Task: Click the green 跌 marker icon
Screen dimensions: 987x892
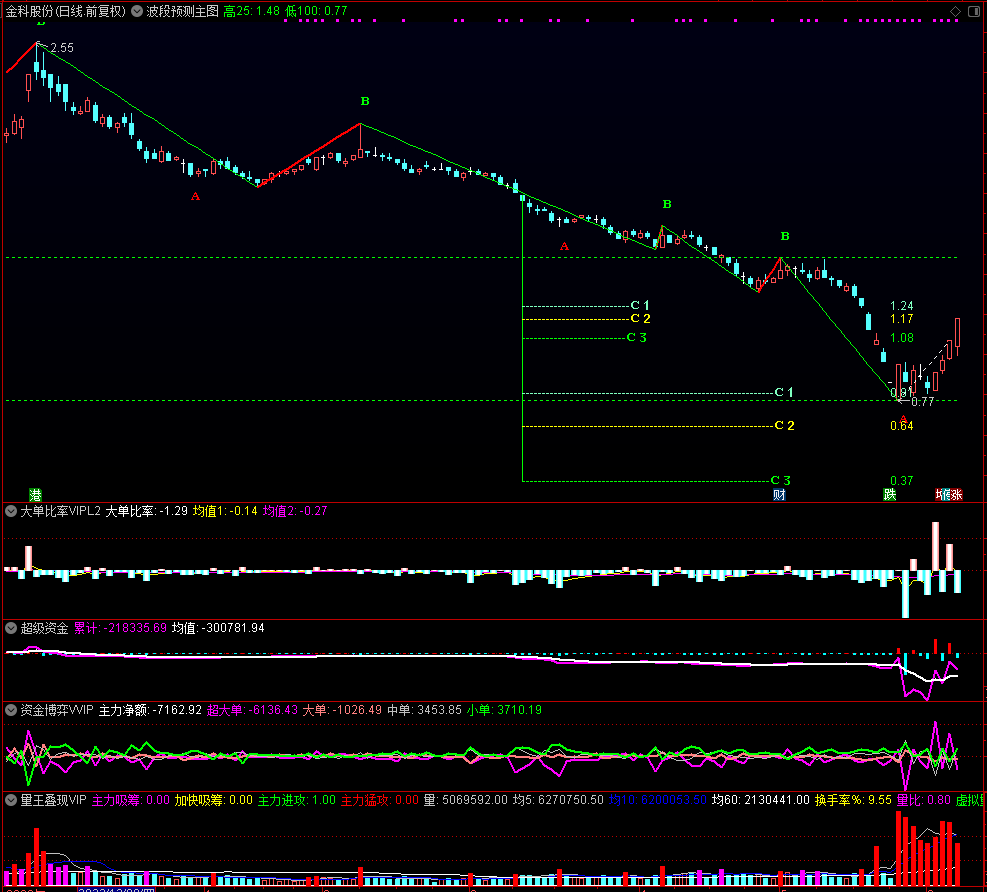Action: (x=889, y=495)
